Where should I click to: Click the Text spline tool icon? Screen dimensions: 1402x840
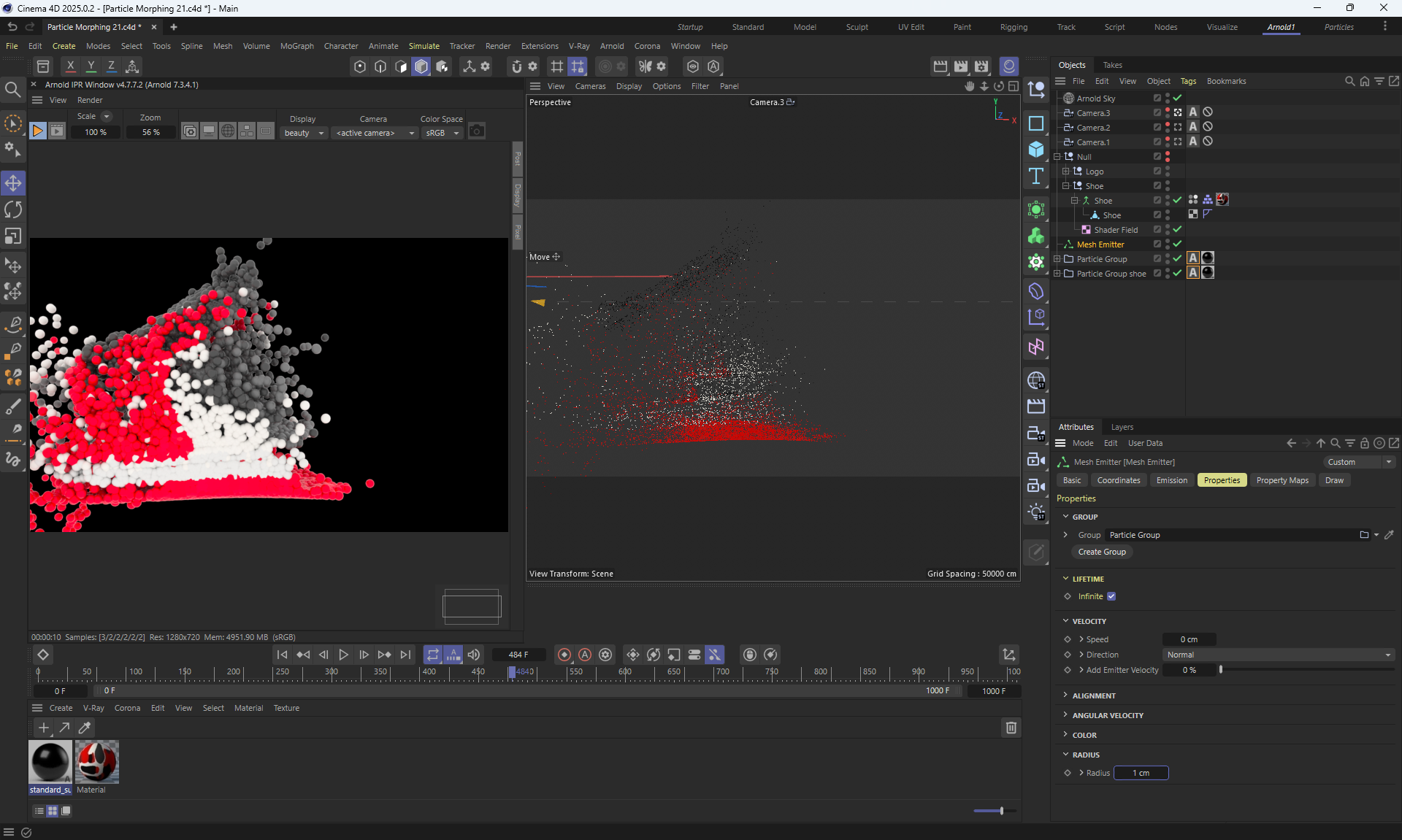[1035, 176]
